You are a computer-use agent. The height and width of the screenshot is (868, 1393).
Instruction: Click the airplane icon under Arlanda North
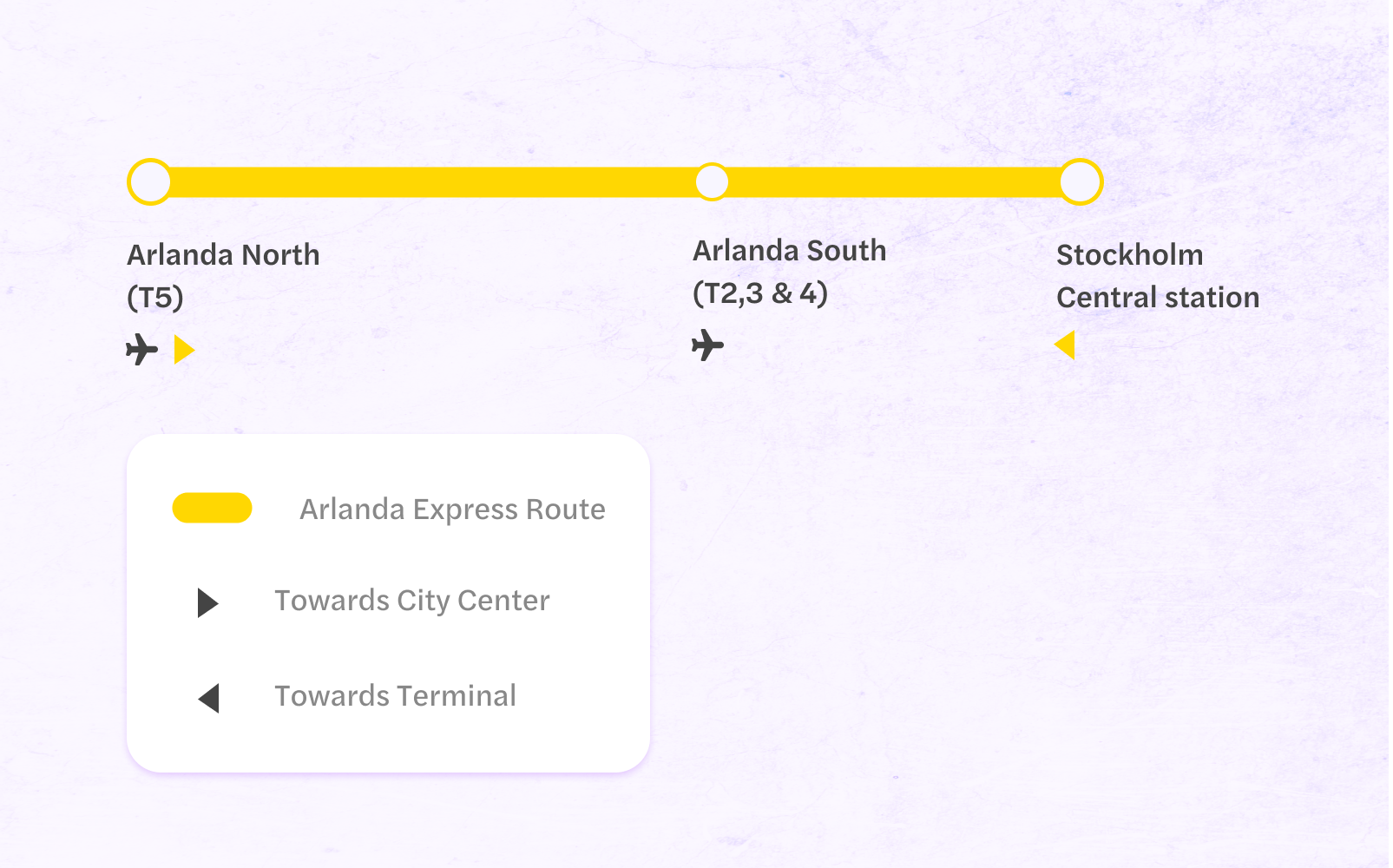tap(142, 351)
